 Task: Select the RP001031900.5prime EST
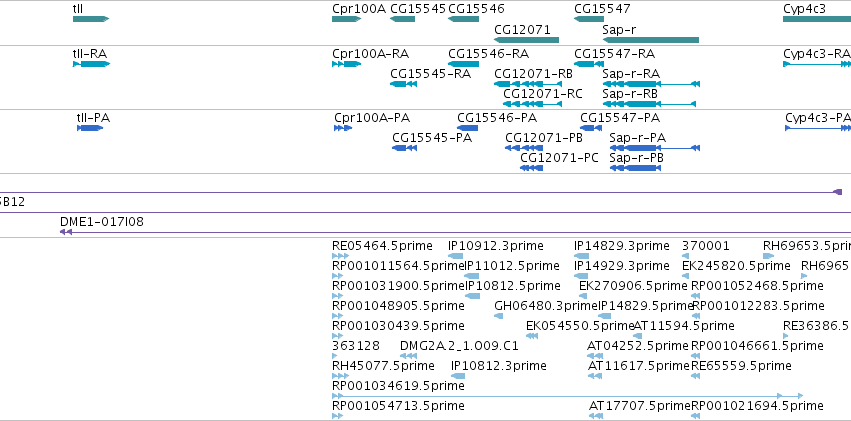(337, 296)
